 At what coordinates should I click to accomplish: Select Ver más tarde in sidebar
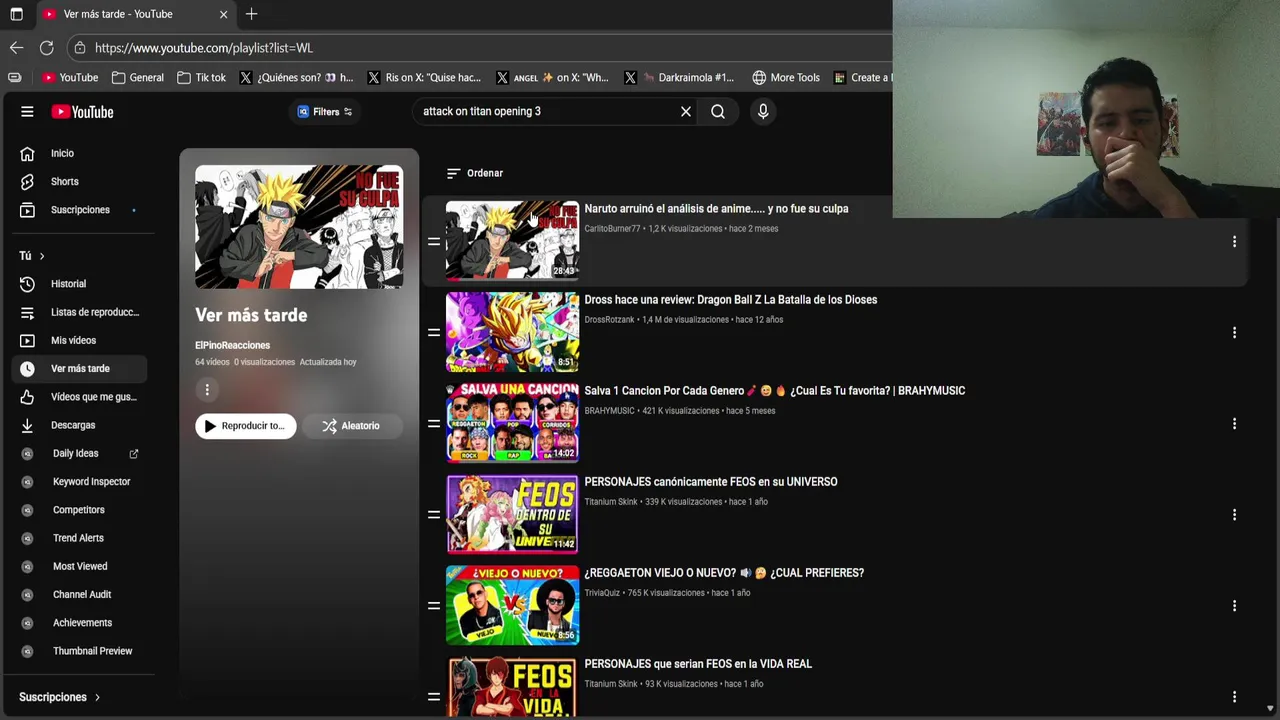tap(80, 369)
